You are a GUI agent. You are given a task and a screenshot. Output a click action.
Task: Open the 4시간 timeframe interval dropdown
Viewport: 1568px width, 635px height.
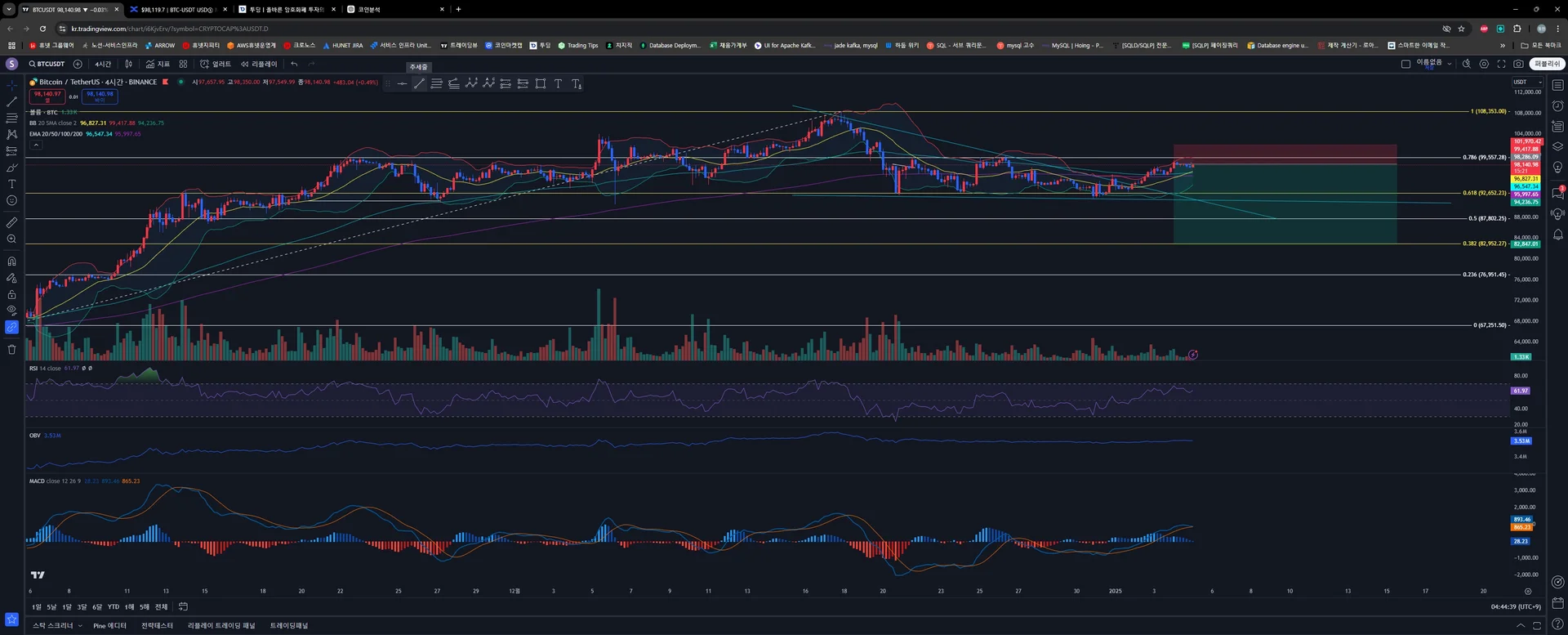coord(103,64)
